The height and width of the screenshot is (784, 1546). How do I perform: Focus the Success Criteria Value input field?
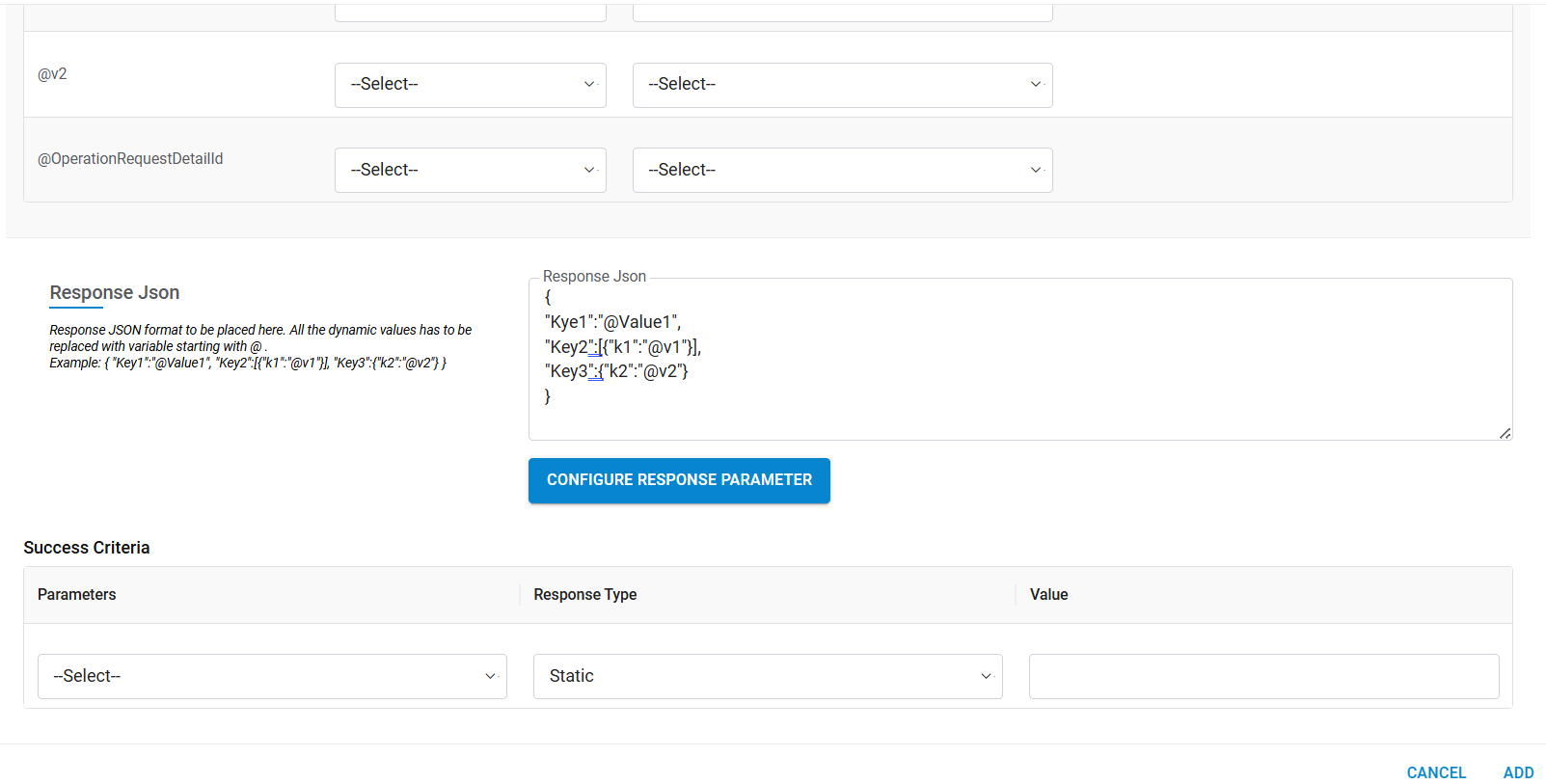(1263, 676)
